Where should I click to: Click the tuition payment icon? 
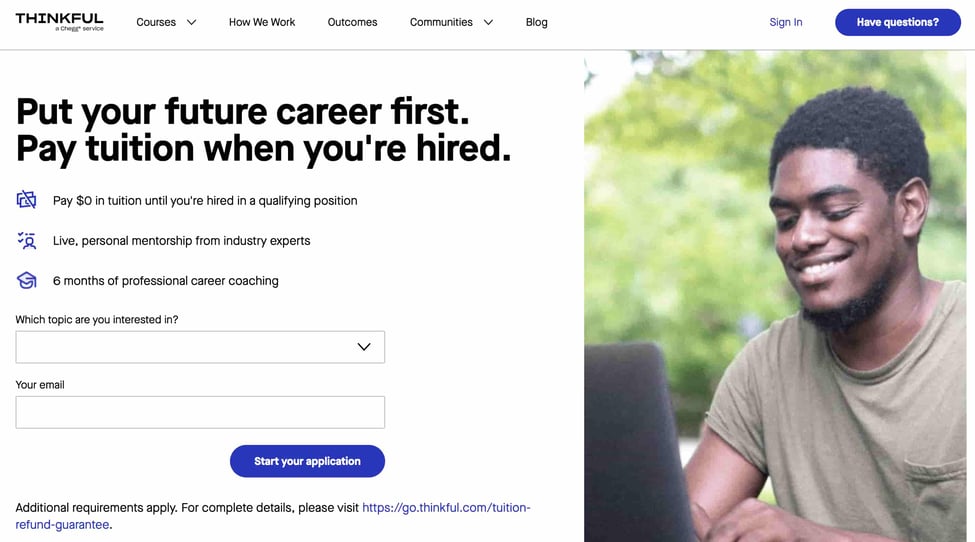point(26,200)
